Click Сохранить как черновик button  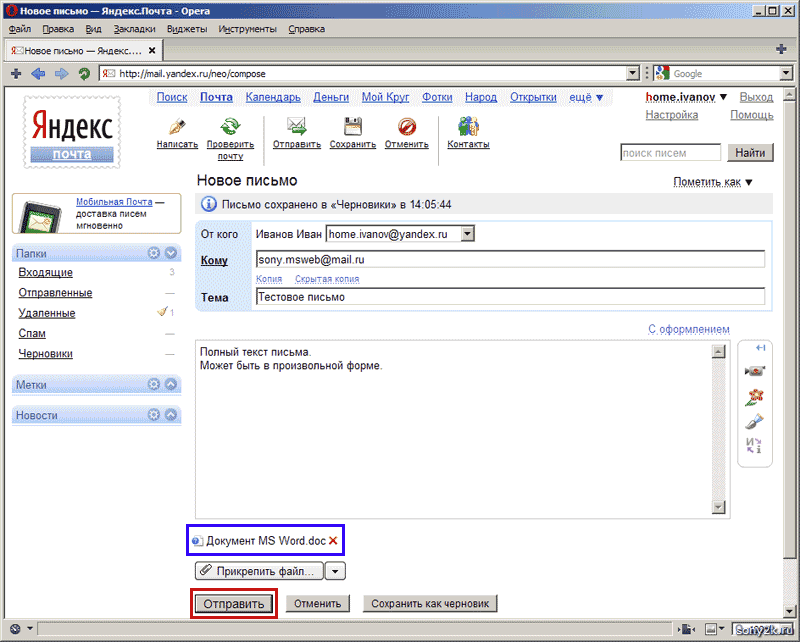(x=430, y=604)
